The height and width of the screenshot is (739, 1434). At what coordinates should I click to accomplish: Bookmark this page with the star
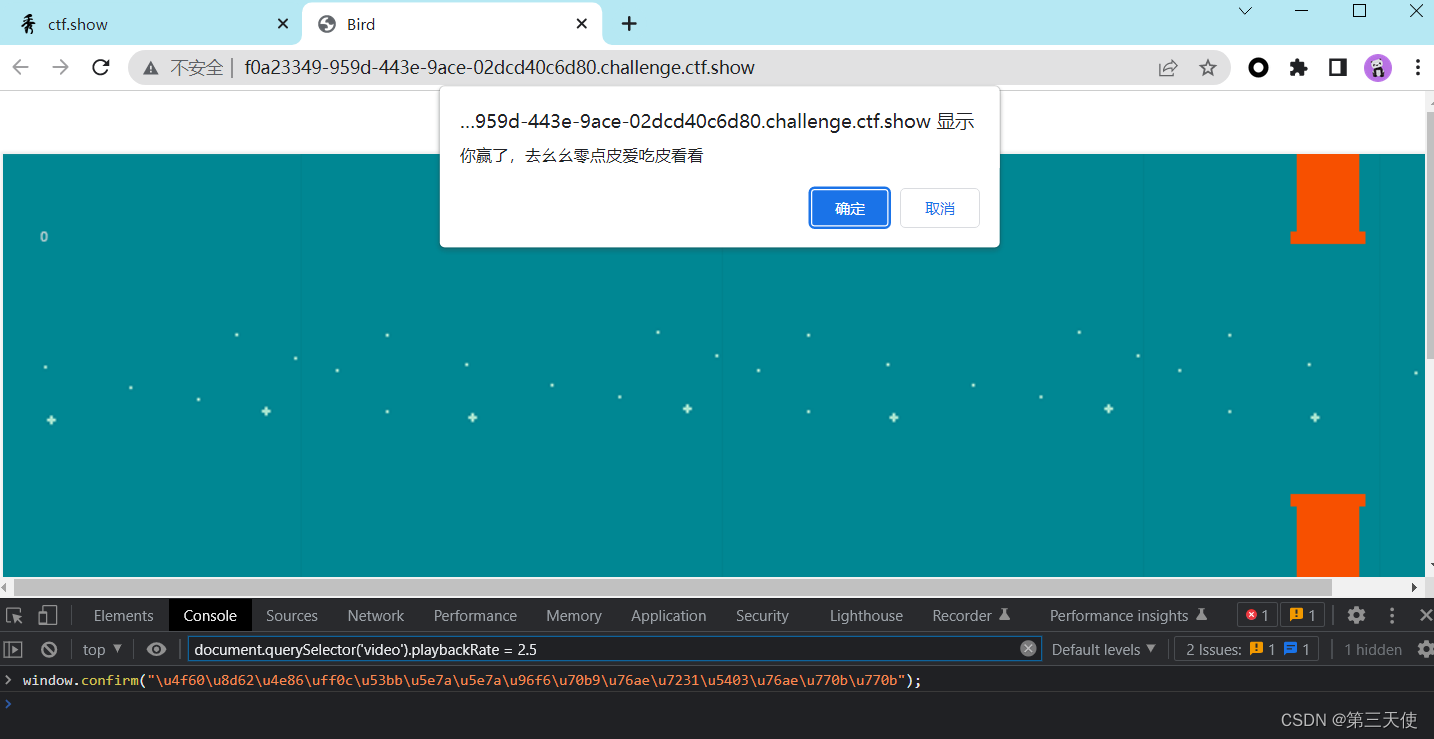click(1208, 68)
